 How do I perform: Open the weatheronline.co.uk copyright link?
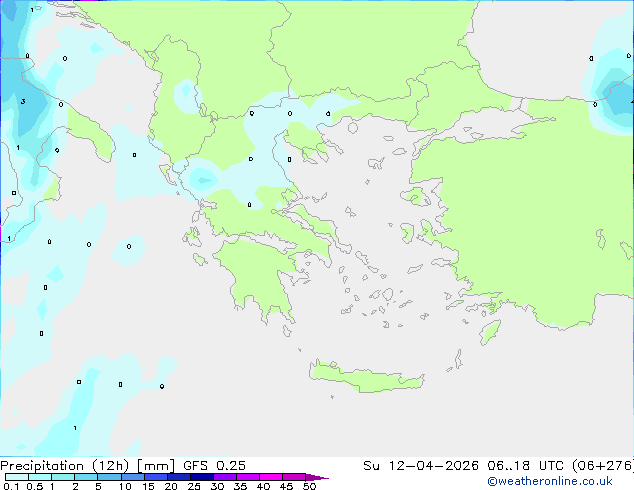click(x=550, y=481)
